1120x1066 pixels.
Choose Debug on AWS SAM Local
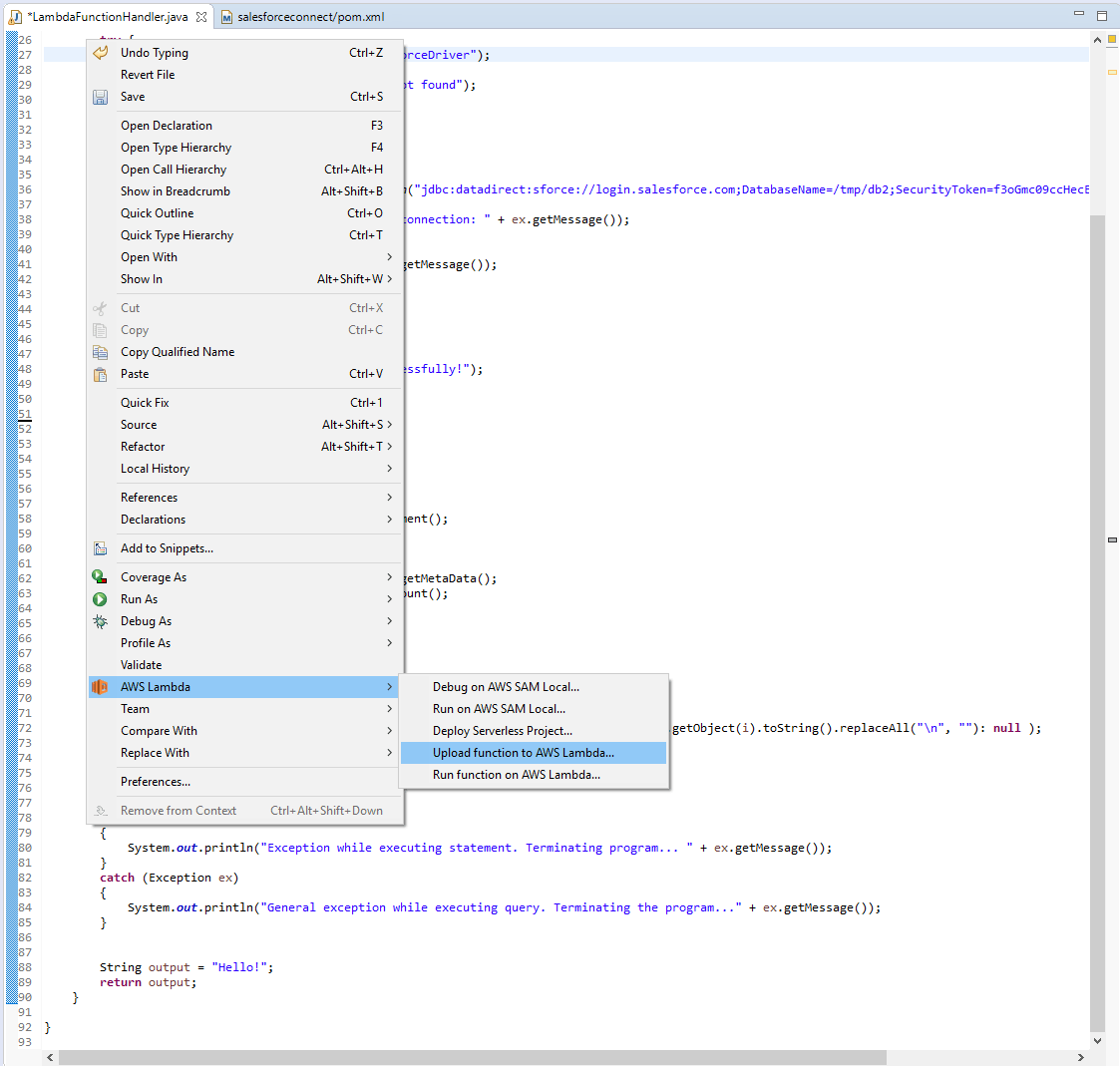click(x=533, y=687)
